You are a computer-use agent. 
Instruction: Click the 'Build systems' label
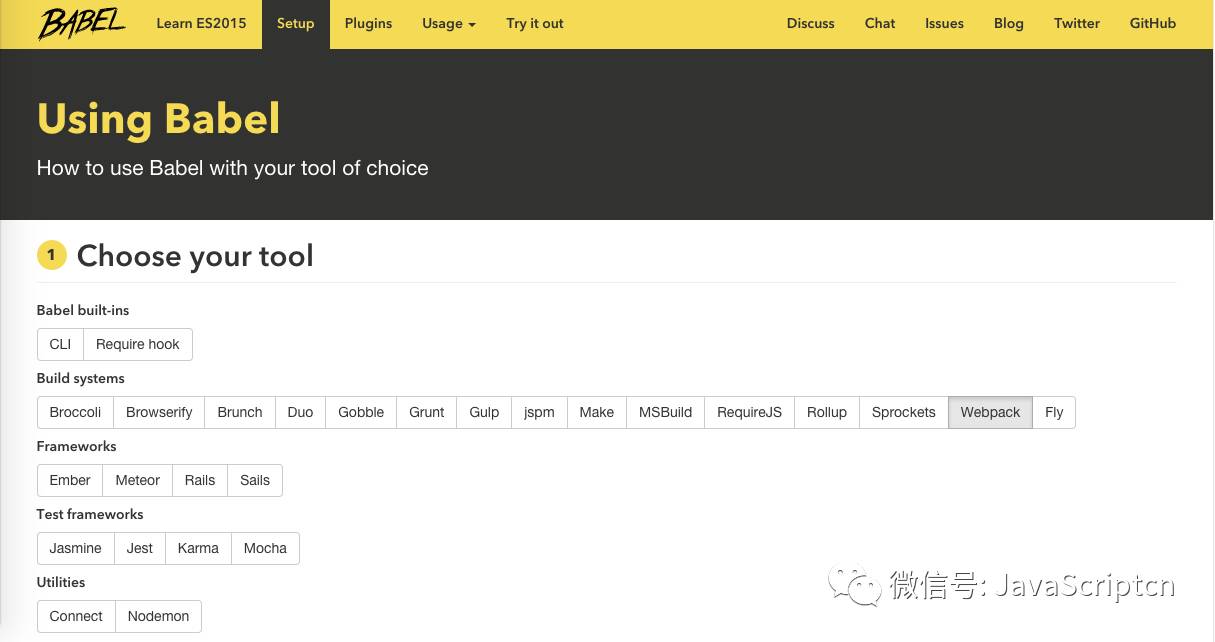pos(81,378)
